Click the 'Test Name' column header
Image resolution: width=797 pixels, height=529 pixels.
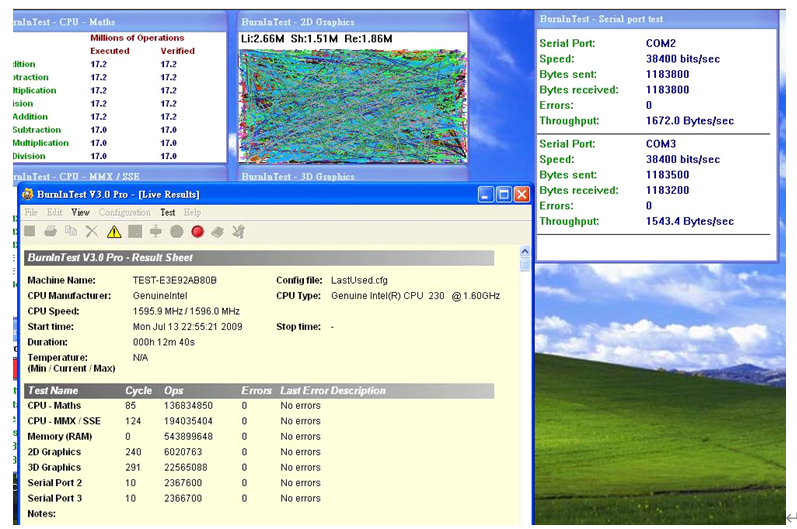point(53,390)
